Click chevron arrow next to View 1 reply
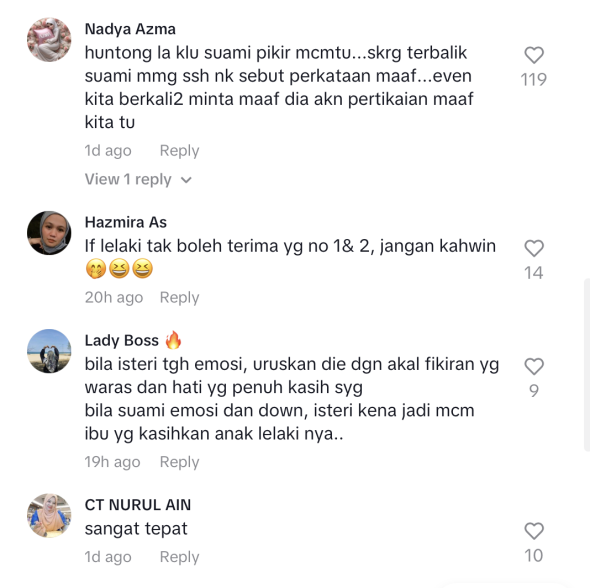590x588 pixels. tap(186, 180)
